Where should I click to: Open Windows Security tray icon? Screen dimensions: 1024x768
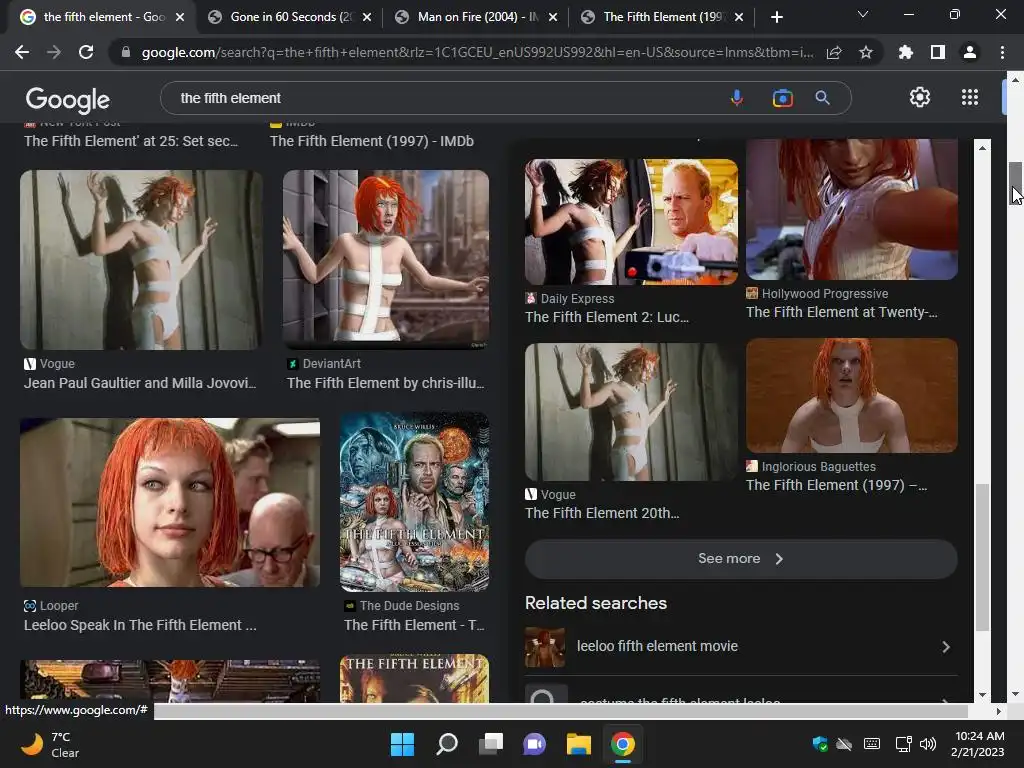(820, 744)
